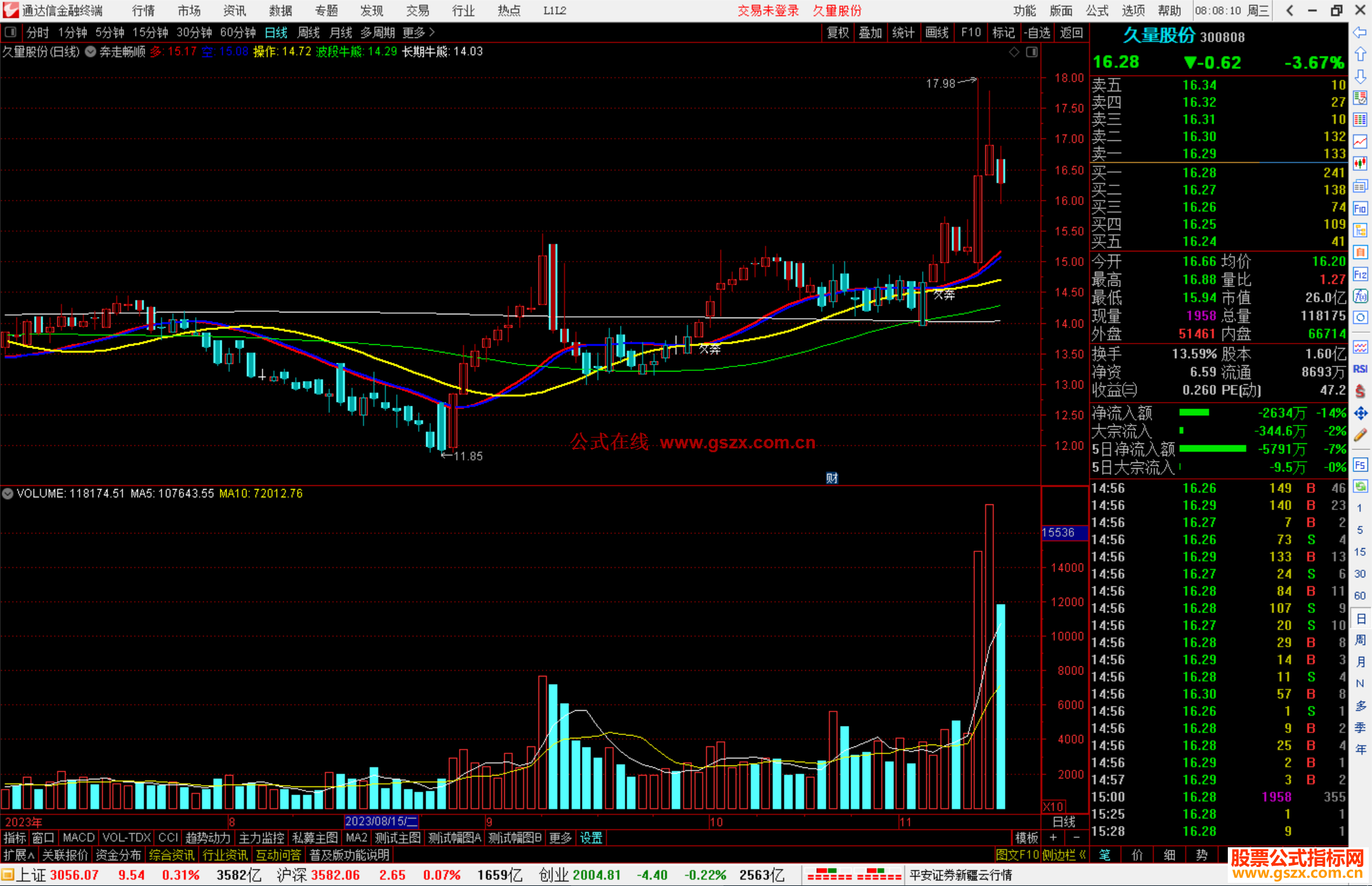This screenshot has width=1372, height=886.
Task: Collapse the 侧边栏 side panel arrow
Action: pyautogui.click(x=1082, y=855)
